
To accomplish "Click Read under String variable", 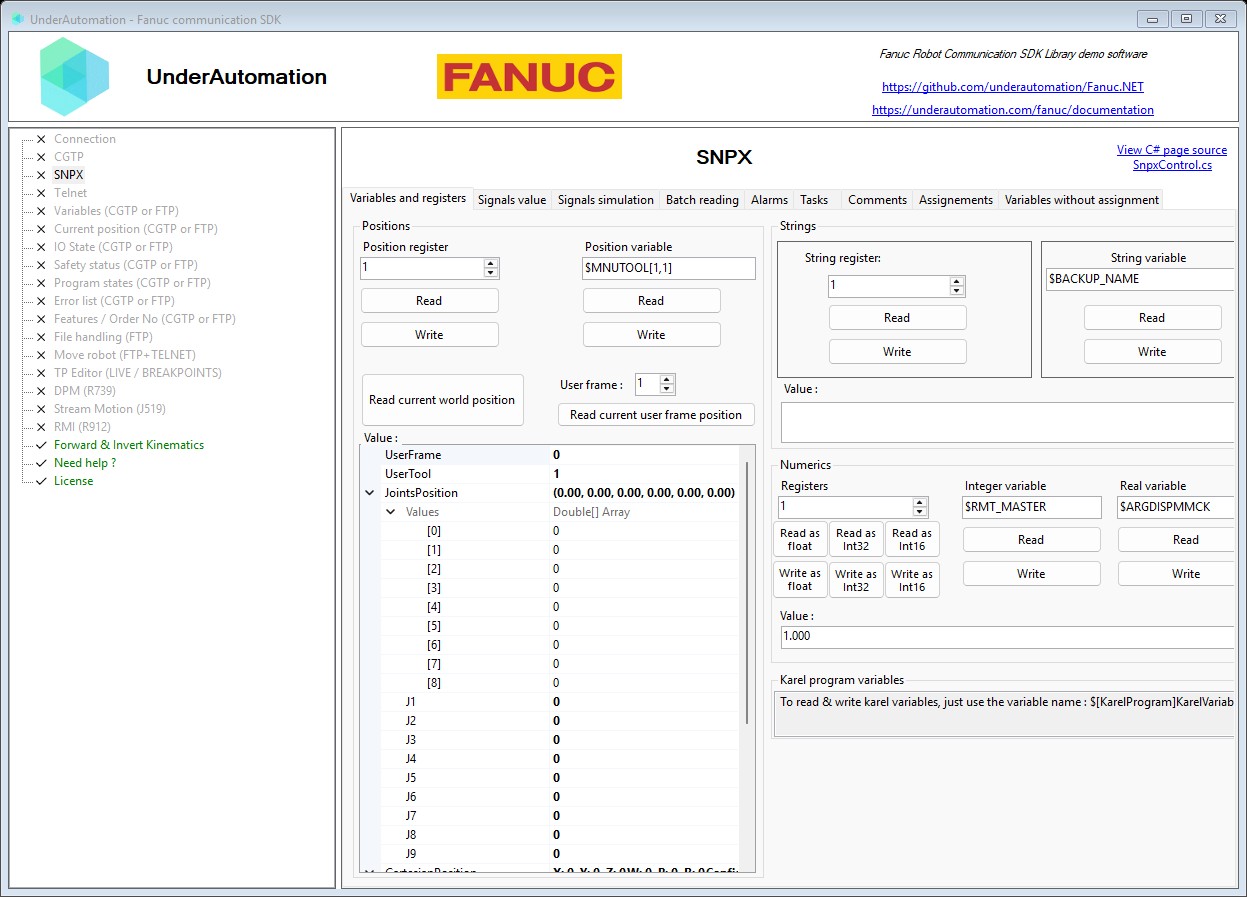I will (1152, 318).
